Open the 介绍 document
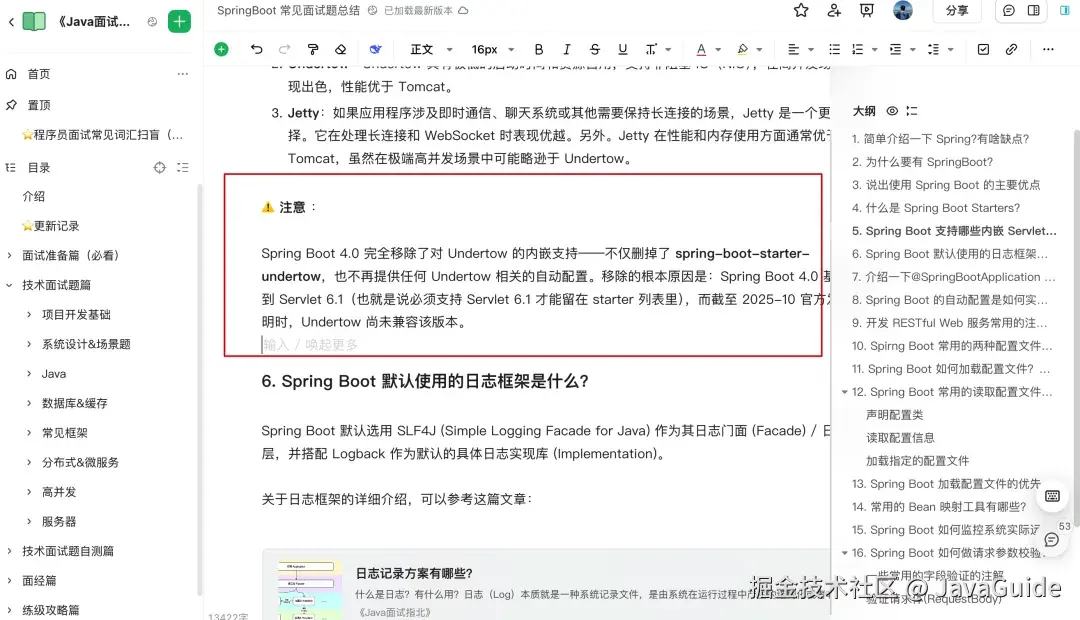 [x=34, y=196]
